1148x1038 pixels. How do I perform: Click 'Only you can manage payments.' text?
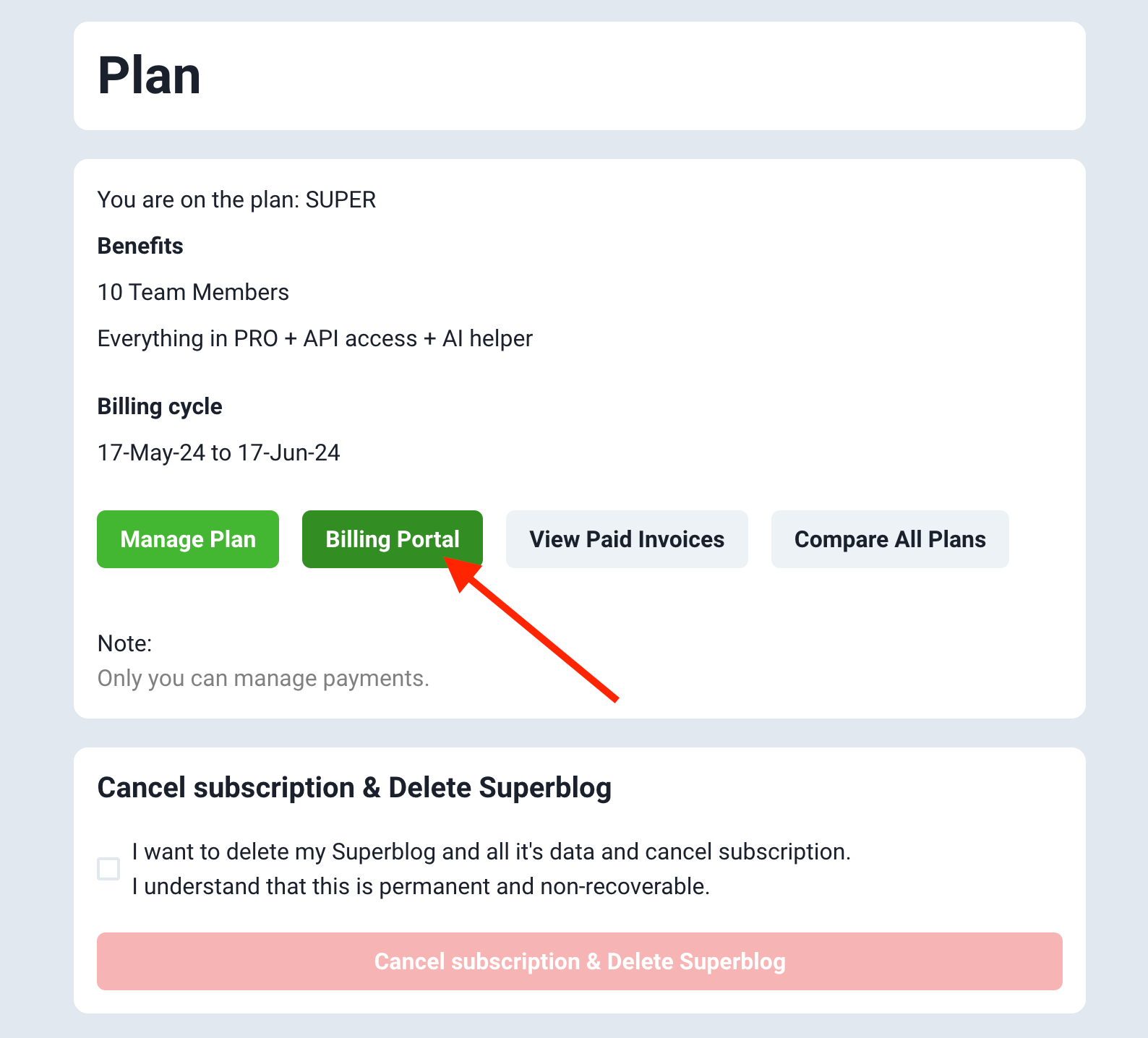(x=263, y=678)
